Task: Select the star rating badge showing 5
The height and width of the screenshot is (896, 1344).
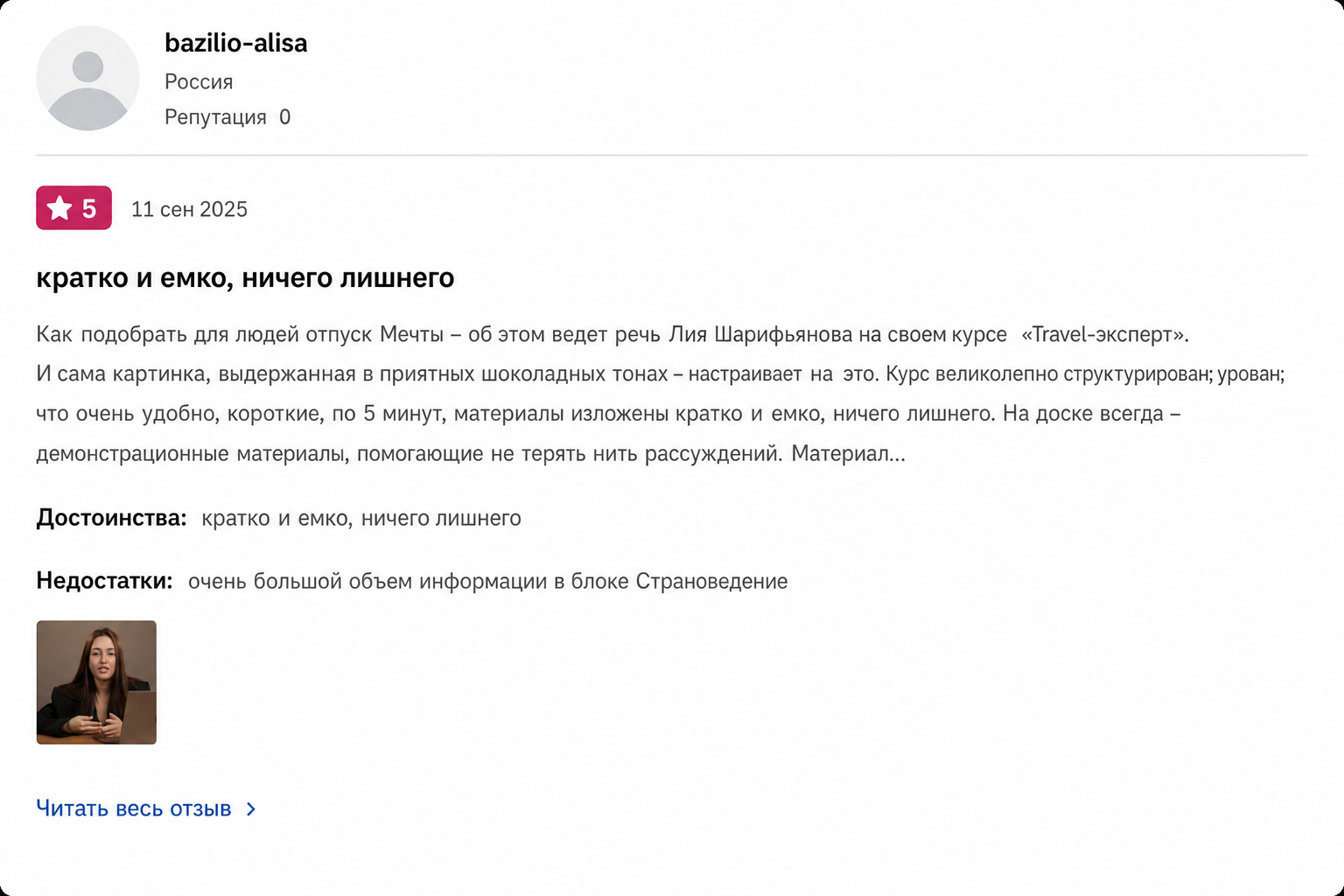Action: click(73, 208)
